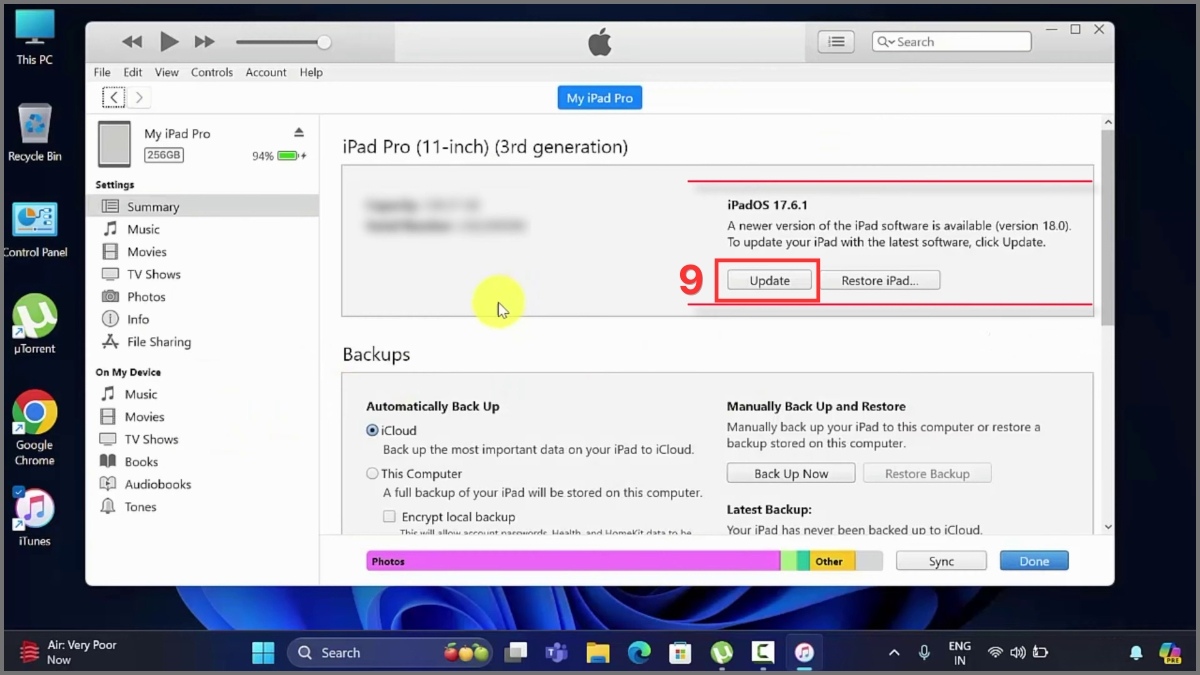Open Google Chrome desktop icon
1200x675 pixels.
[x=34, y=428]
